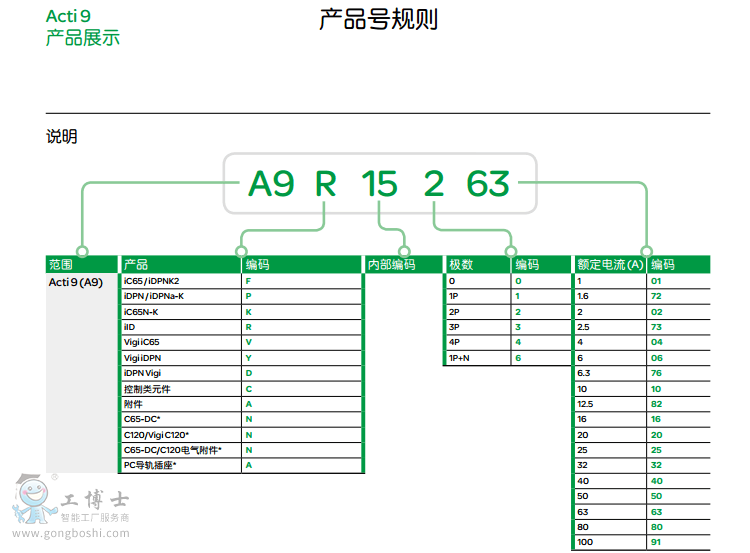Click the connector circle above the 范围 column
This screenshot has height=553, width=750.
(x=82, y=251)
